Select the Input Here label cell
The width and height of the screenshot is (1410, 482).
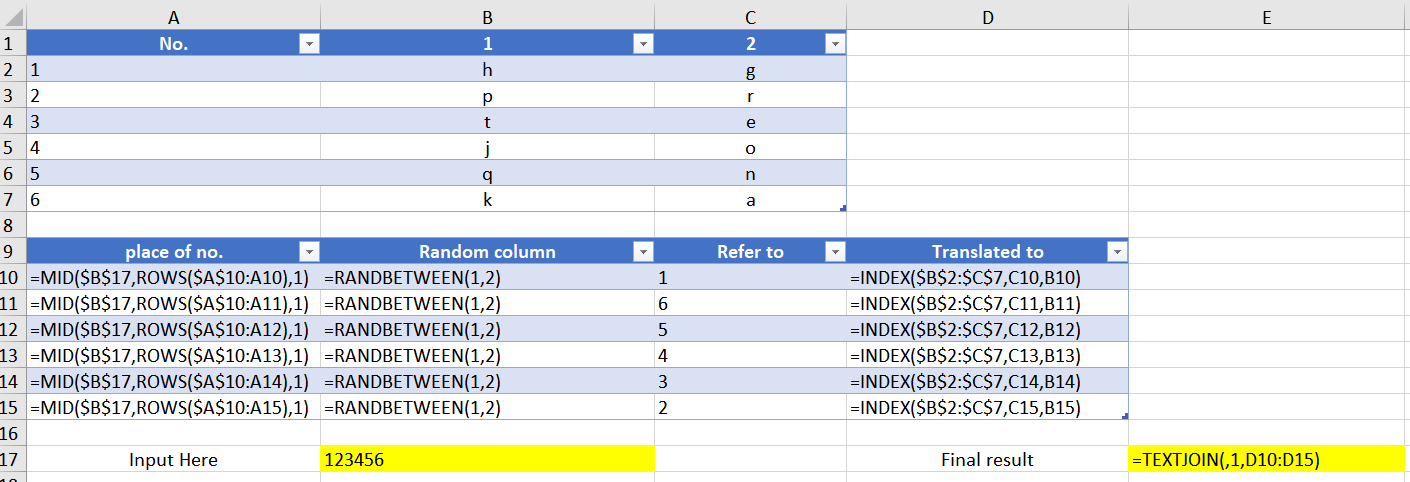coord(174,460)
